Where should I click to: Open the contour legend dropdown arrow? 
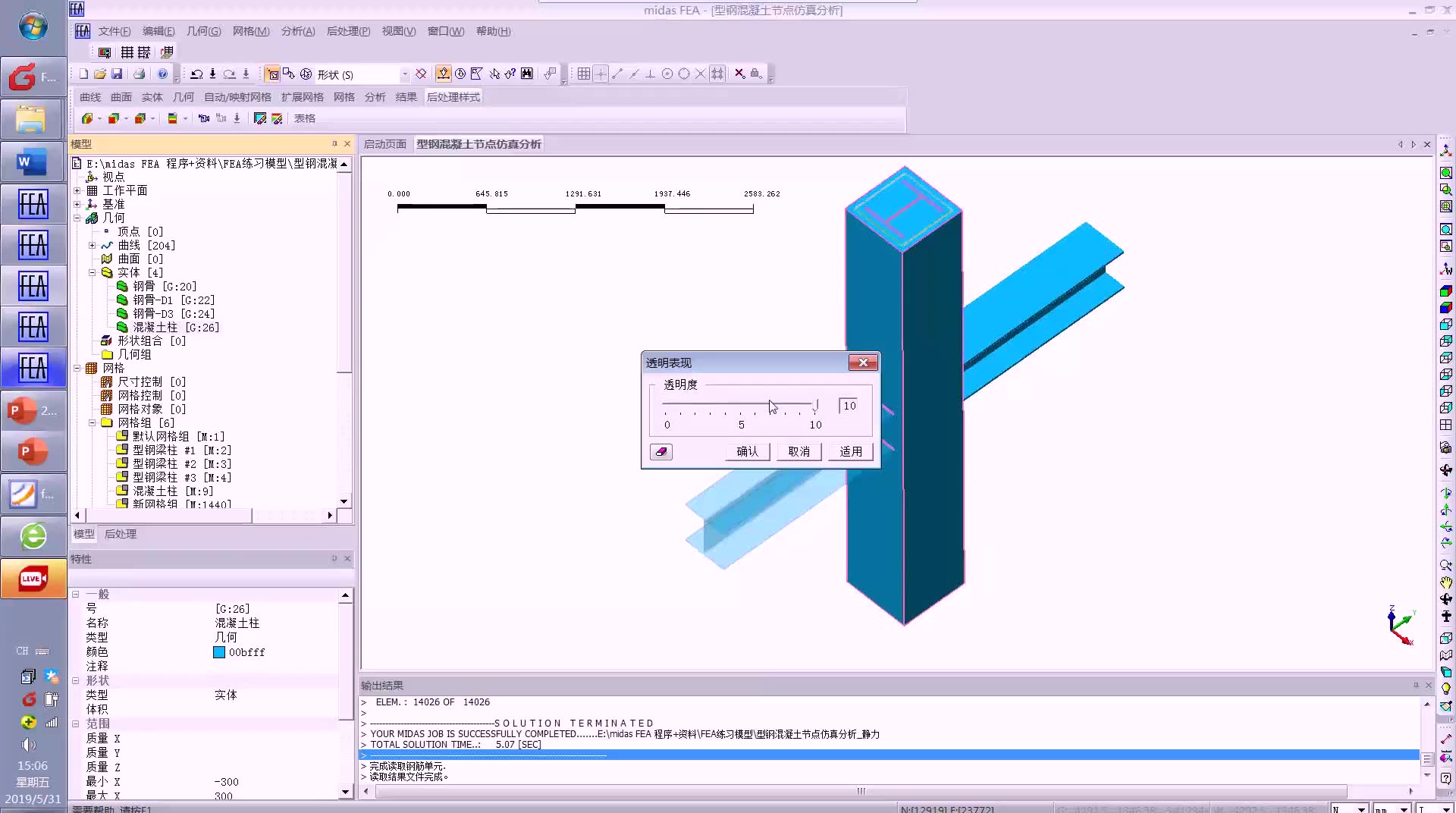click(x=185, y=118)
